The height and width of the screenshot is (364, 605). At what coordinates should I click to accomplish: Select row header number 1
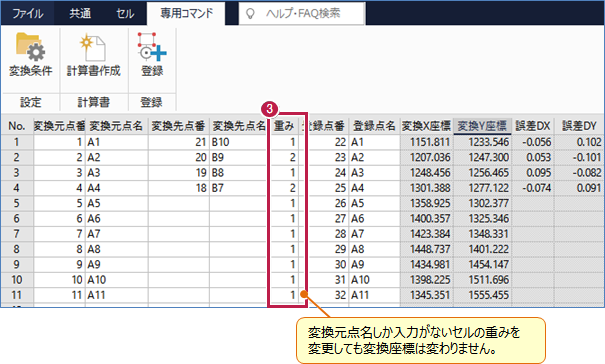point(17,142)
